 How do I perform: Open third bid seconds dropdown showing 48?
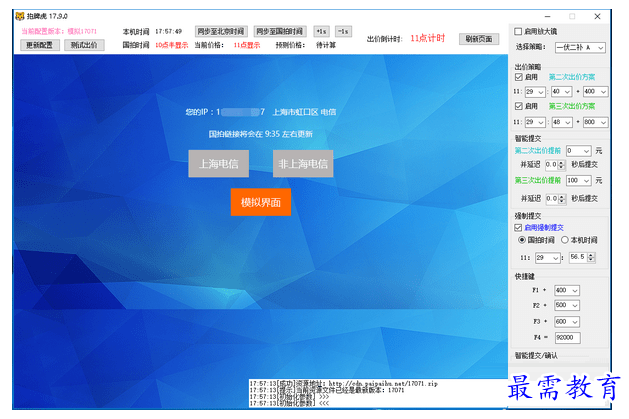pos(562,122)
